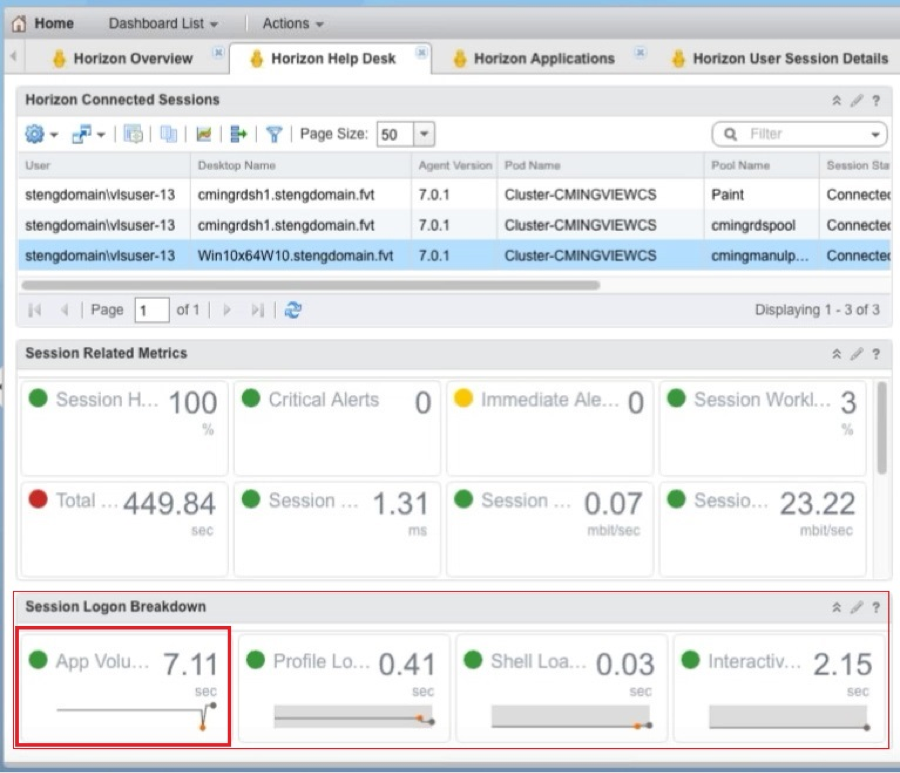Collapse the Session Related Metrics widget
Image resolution: width=900 pixels, height=773 pixels.
(x=837, y=354)
